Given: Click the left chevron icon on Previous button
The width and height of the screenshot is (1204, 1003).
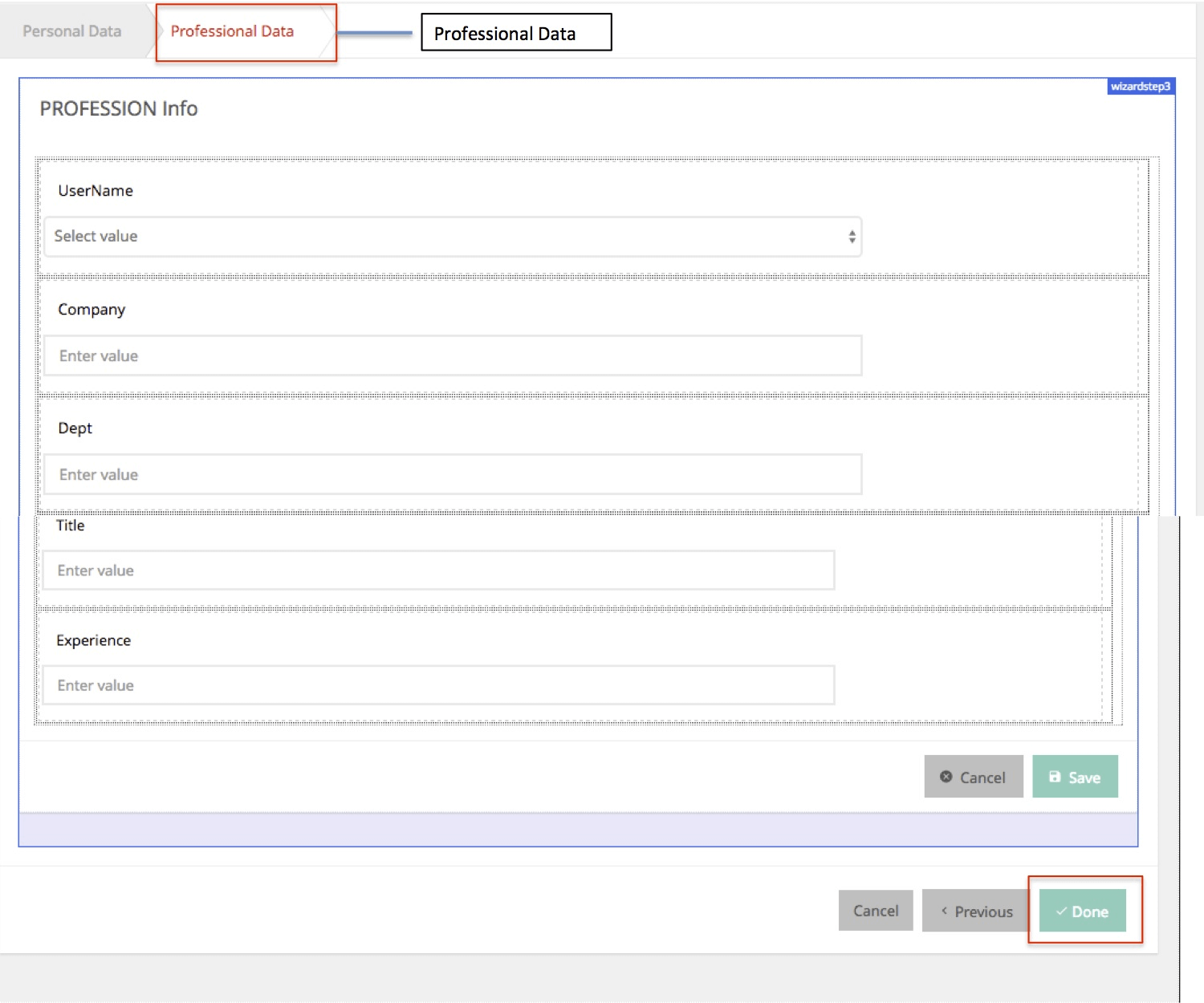Looking at the screenshot, I should (945, 911).
